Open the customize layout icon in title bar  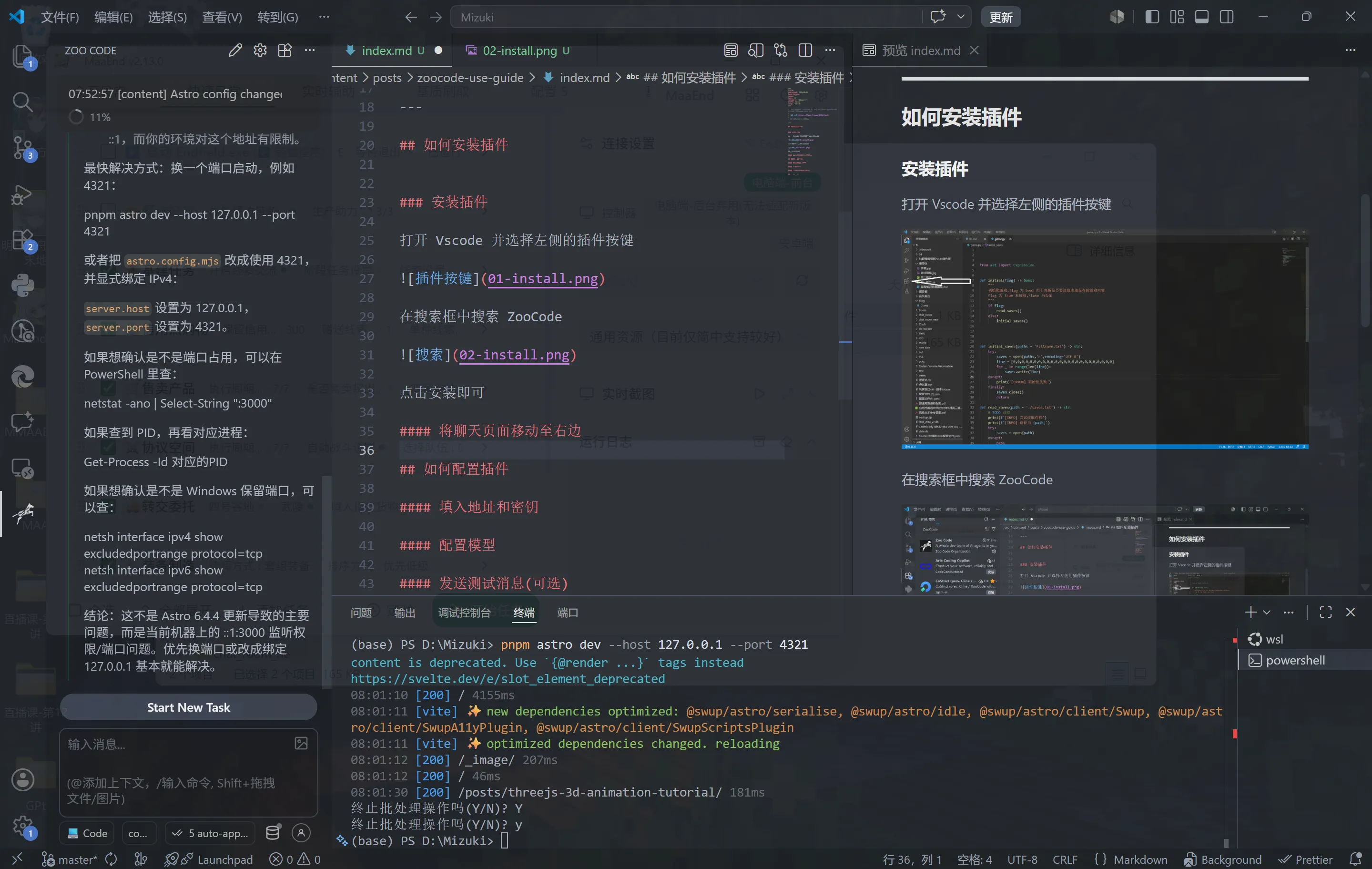click(1177, 17)
